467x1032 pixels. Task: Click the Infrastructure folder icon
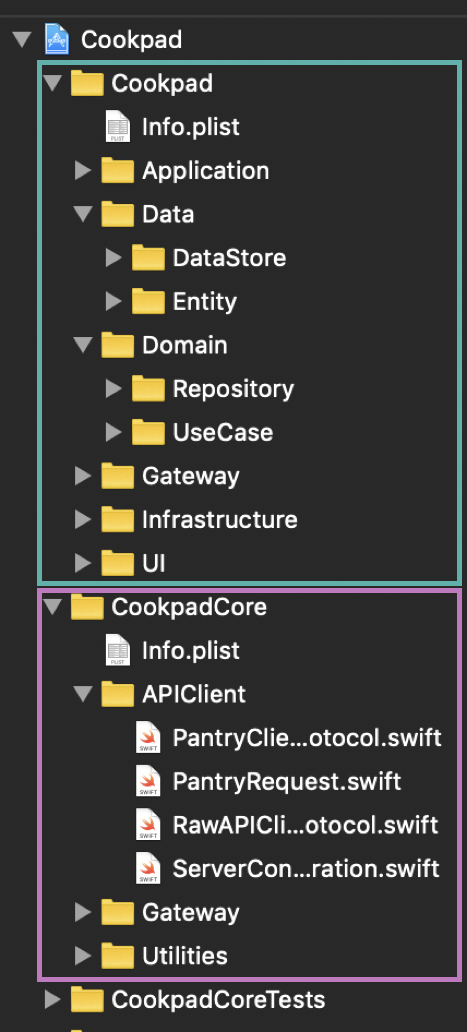tap(118, 519)
